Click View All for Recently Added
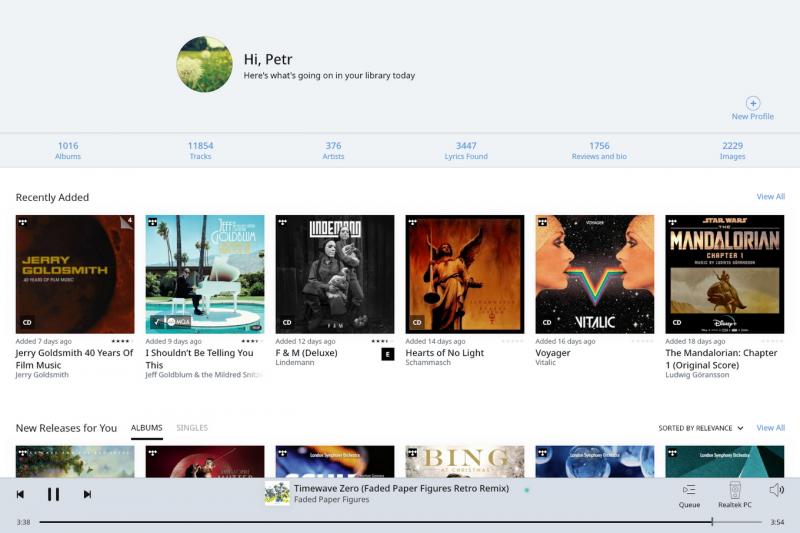Viewport: 800px width, 533px height. tap(770, 197)
